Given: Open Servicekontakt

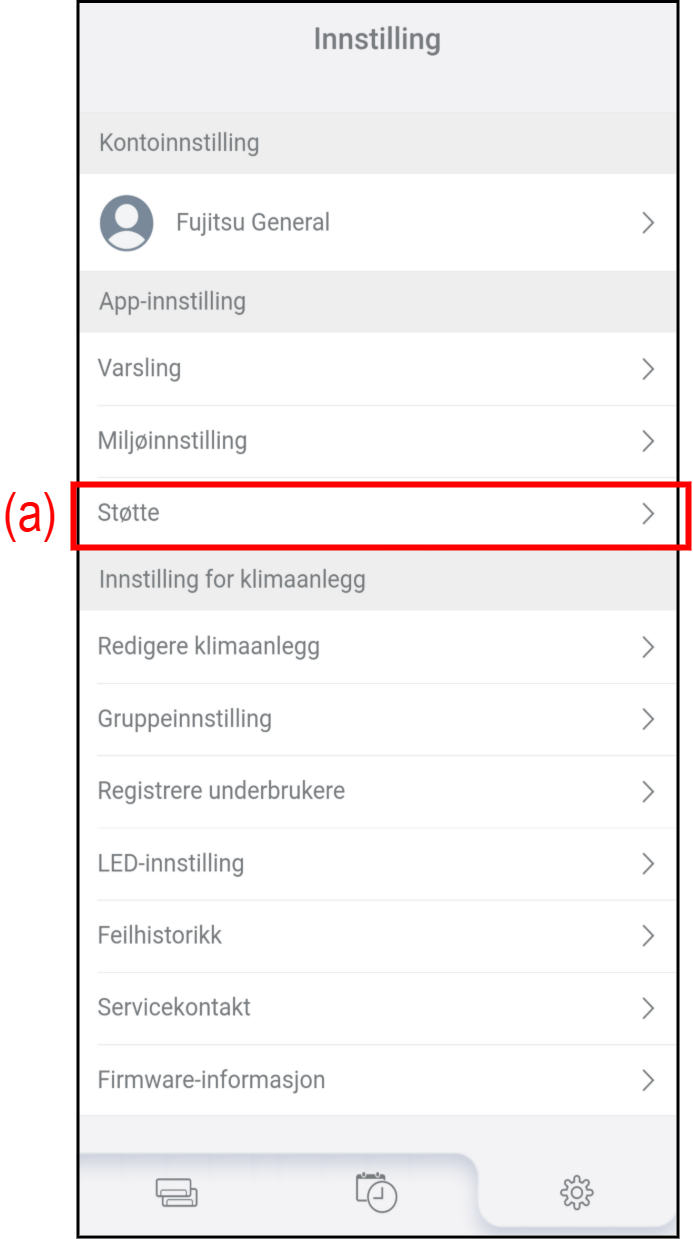Looking at the screenshot, I should click(x=174, y=1007).
